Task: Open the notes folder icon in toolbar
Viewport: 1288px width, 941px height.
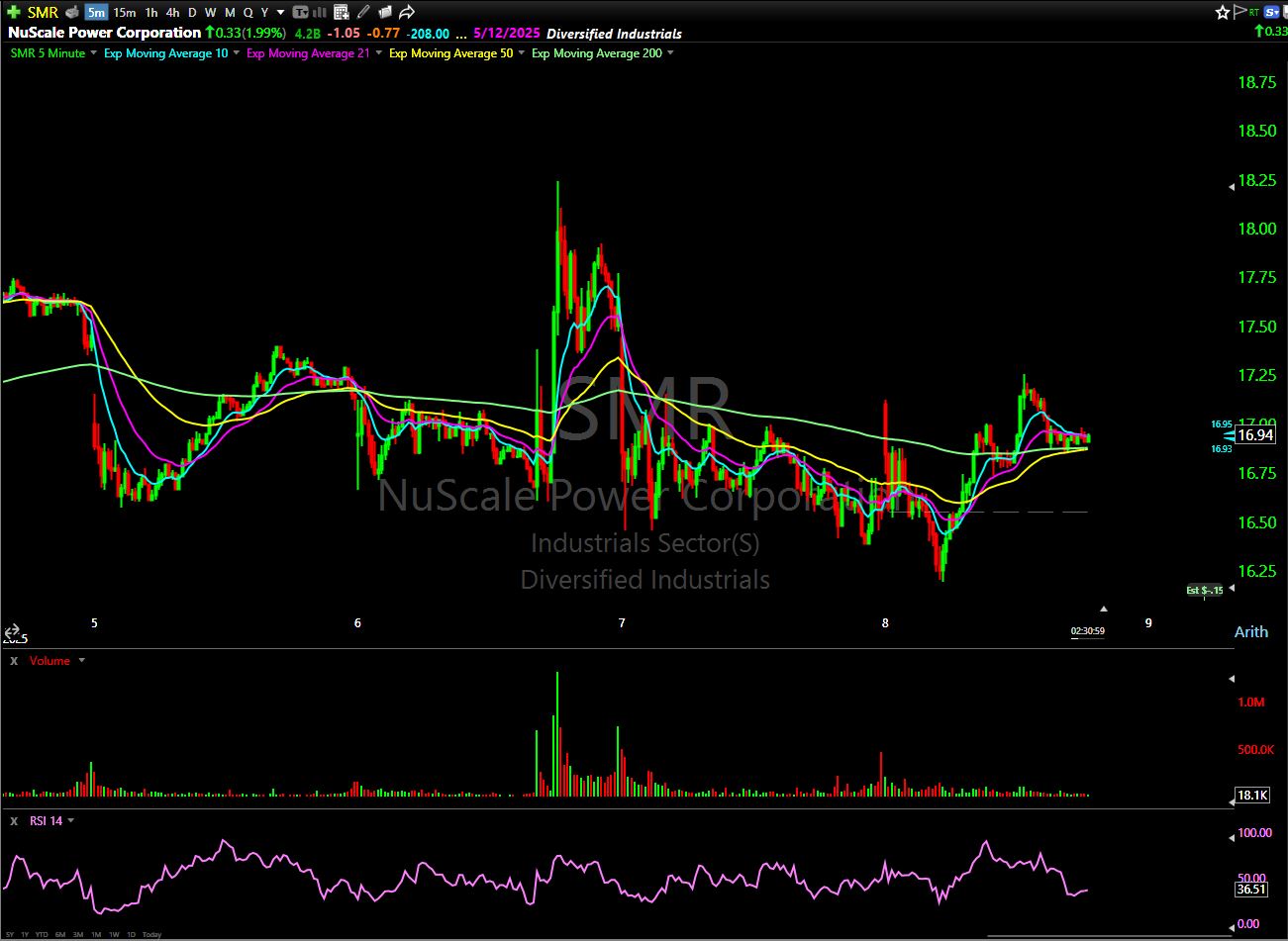Action: pyautogui.click(x=385, y=13)
